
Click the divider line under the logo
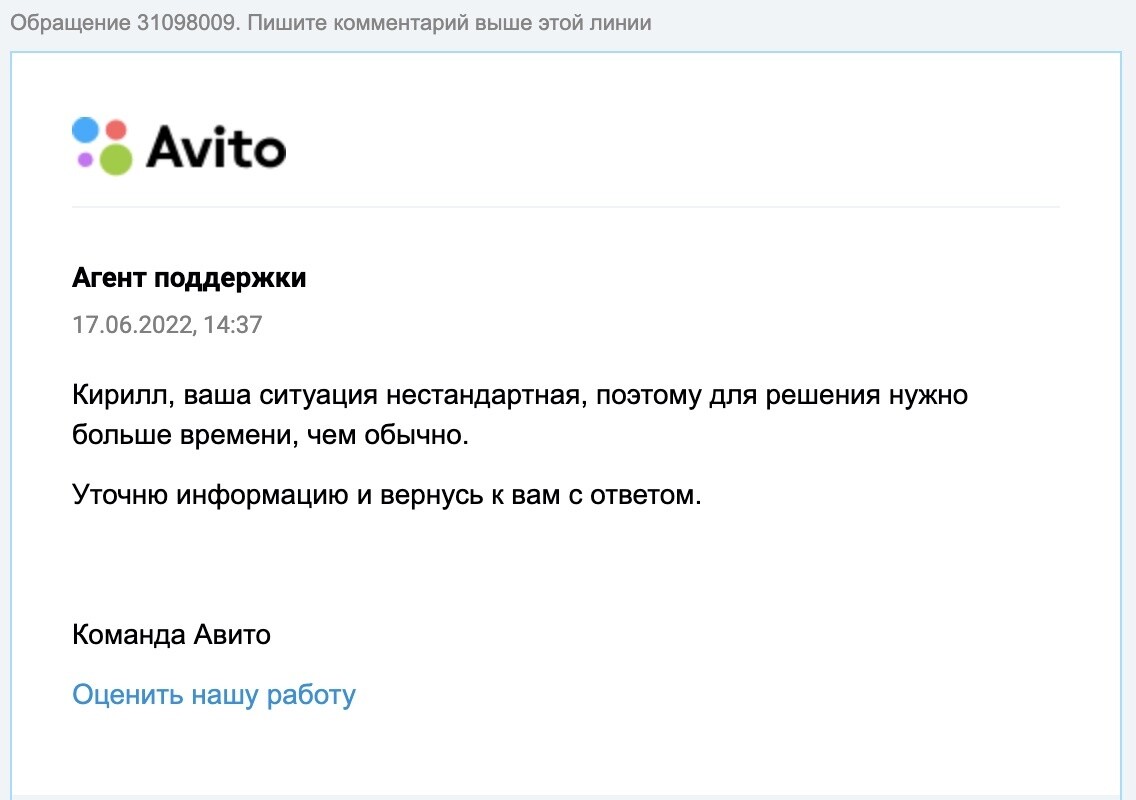coord(566,207)
